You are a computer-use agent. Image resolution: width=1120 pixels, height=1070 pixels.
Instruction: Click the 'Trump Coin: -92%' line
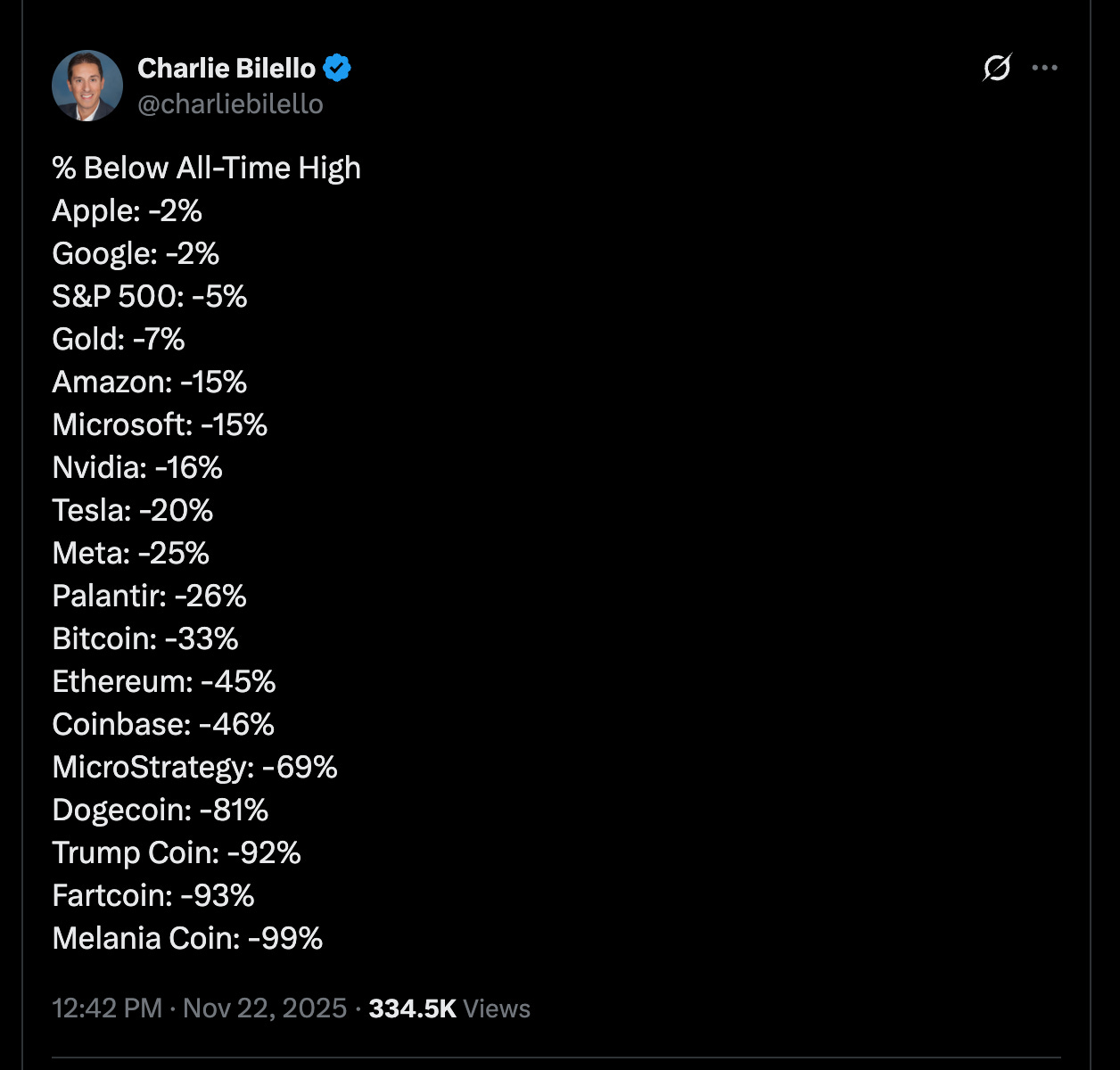tap(177, 852)
